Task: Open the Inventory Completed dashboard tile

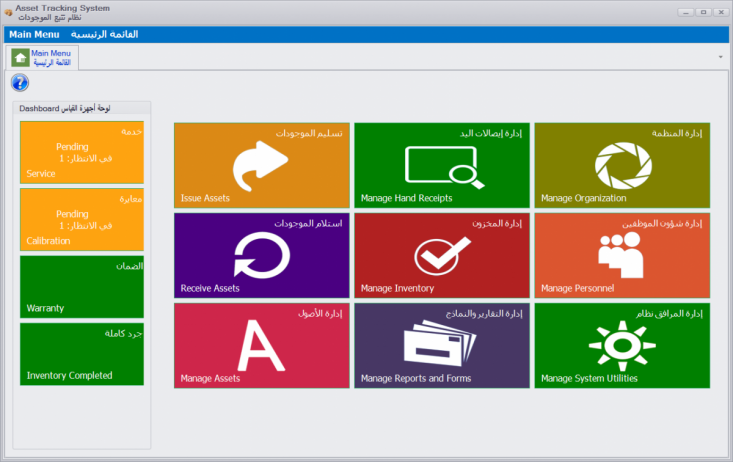Action: click(x=82, y=354)
